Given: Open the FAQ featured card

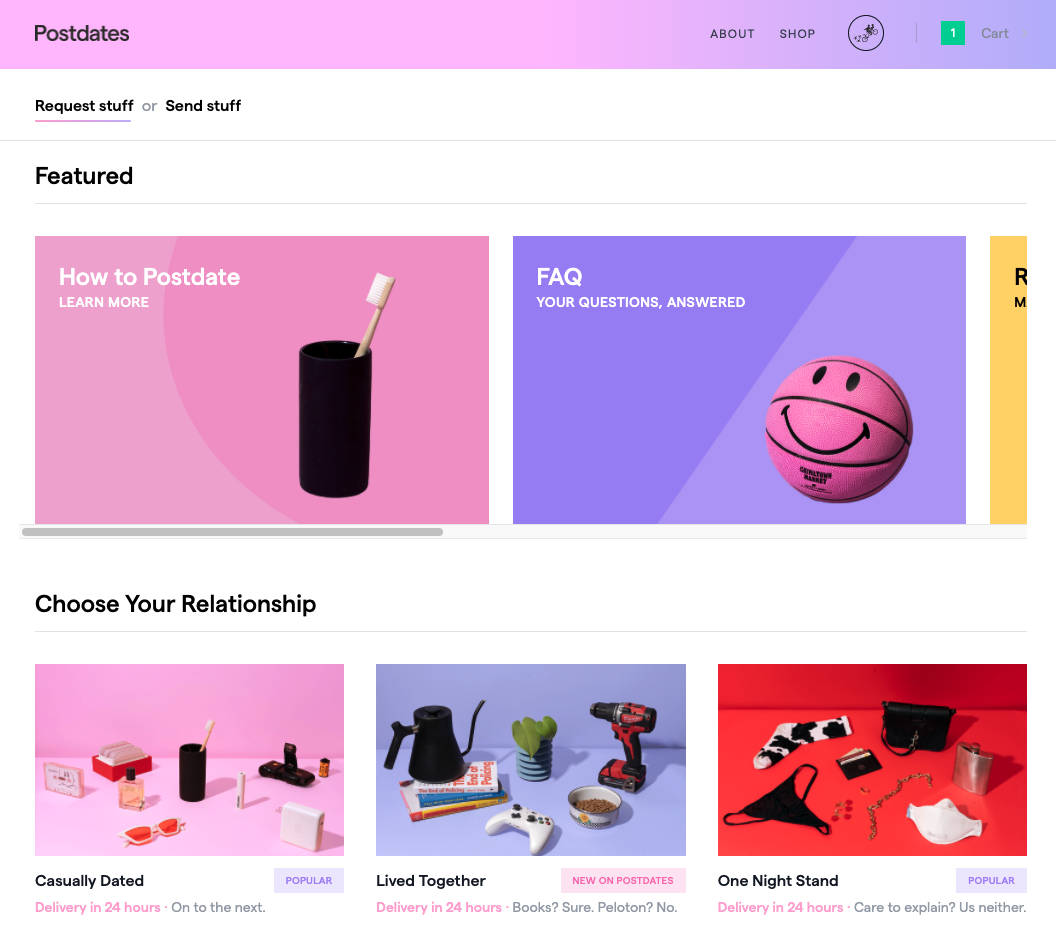Looking at the screenshot, I should tap(739, 380).
